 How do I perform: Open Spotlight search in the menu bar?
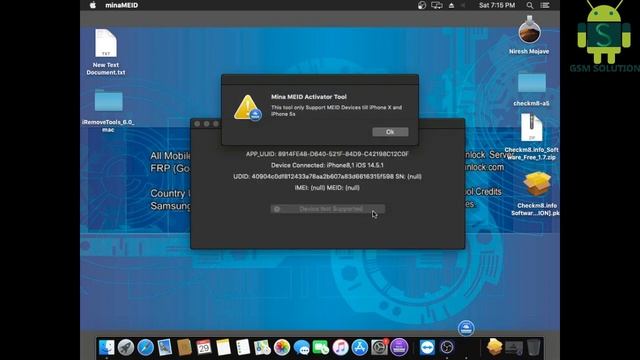point(529,5)
